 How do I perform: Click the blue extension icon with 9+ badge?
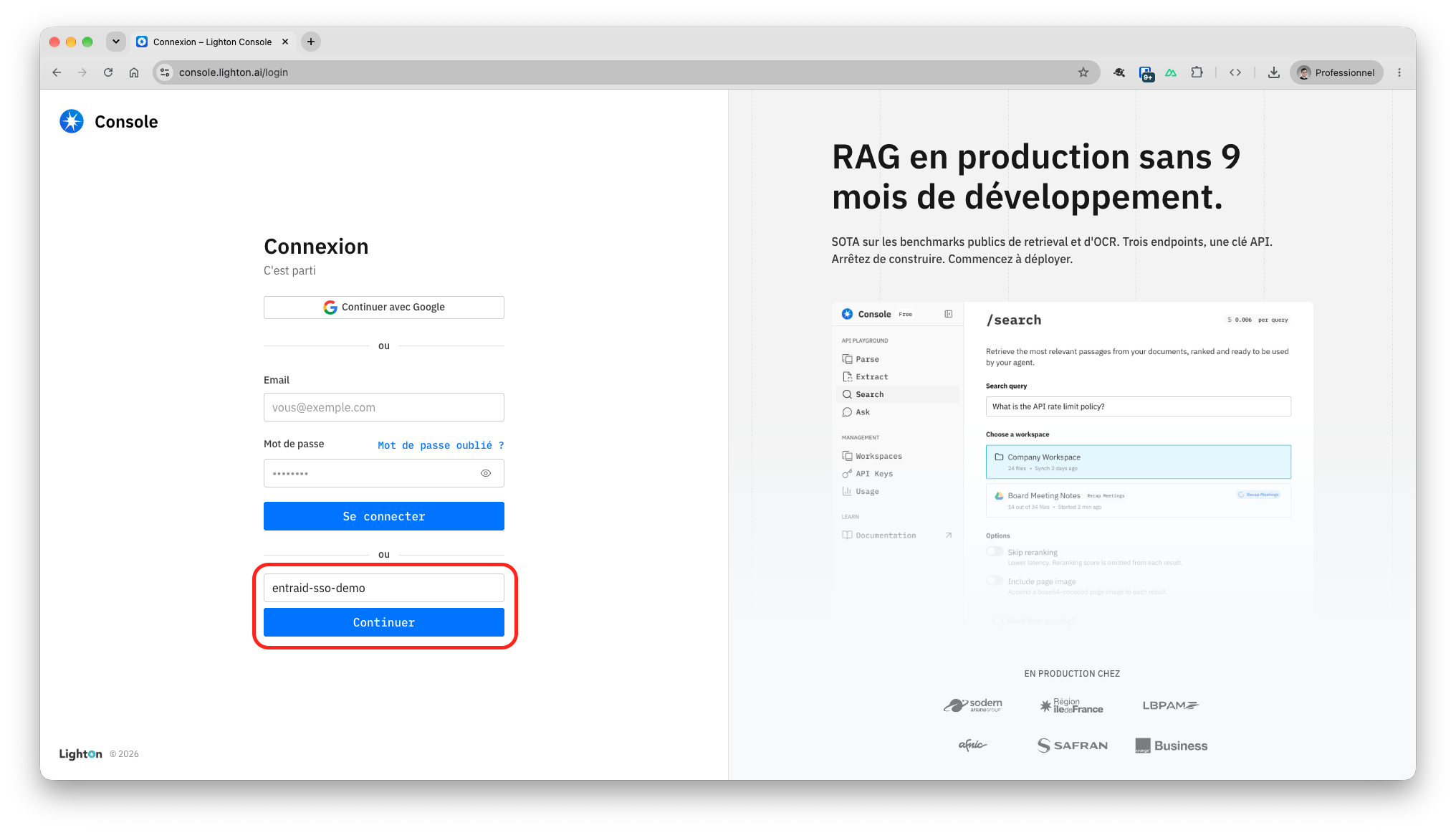point(1146,73)
